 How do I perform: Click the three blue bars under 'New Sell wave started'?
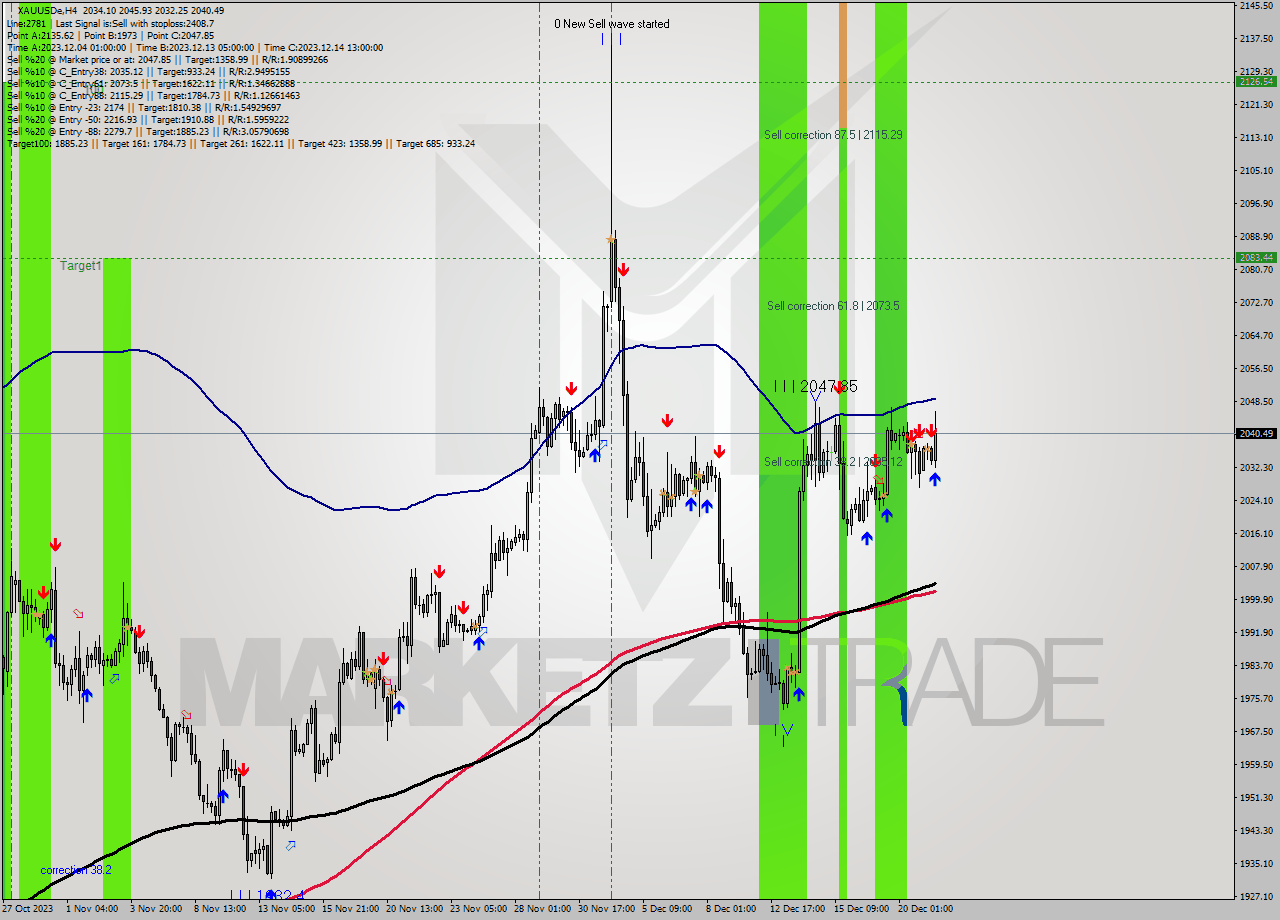point(611,39)
